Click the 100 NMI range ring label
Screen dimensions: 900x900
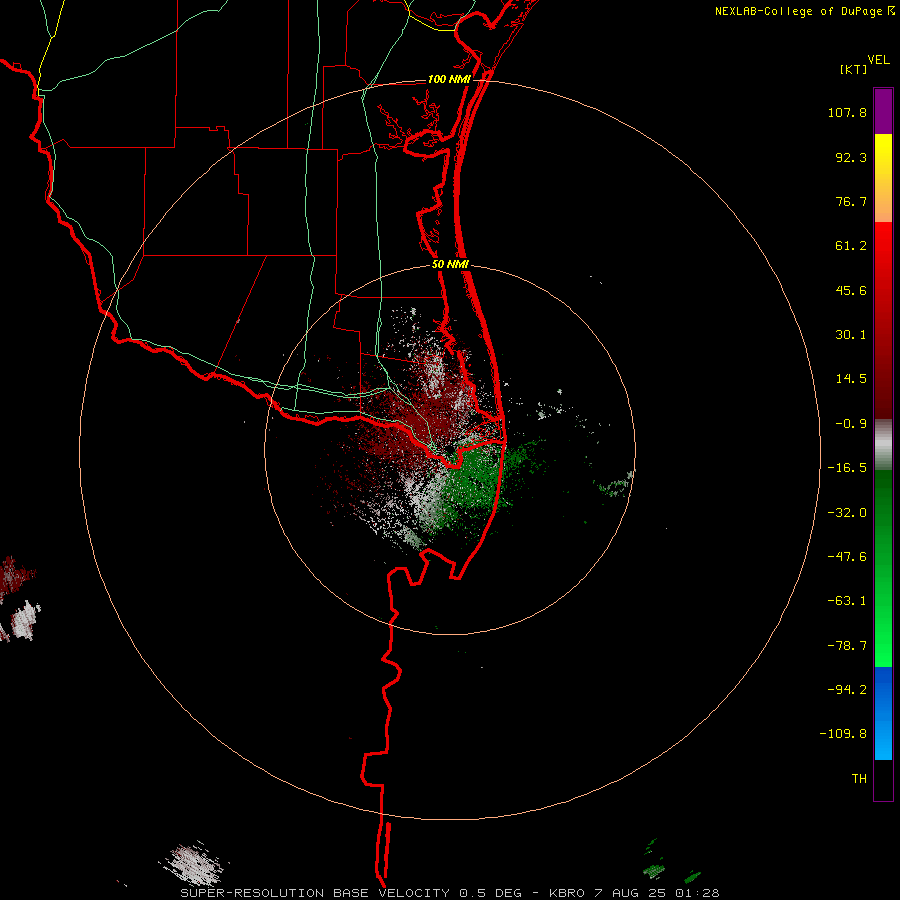(x=449, y=79)
